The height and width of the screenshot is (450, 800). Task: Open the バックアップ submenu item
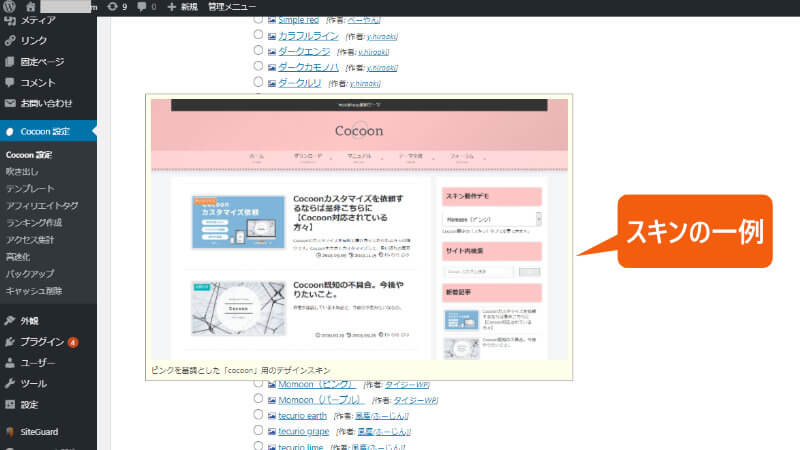pos(30,273)
